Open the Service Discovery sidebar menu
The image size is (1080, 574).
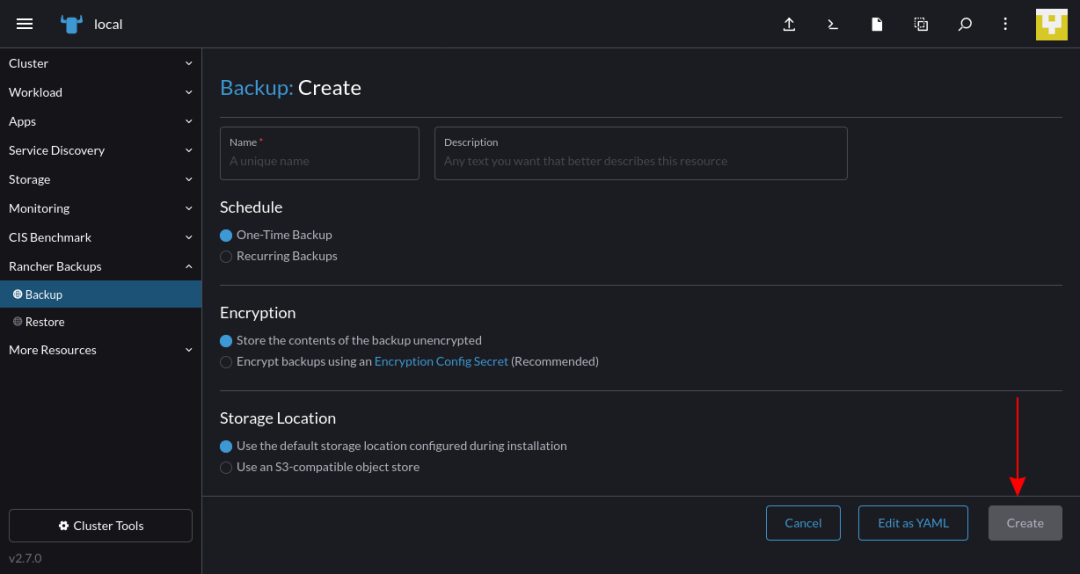click(101, 150)
